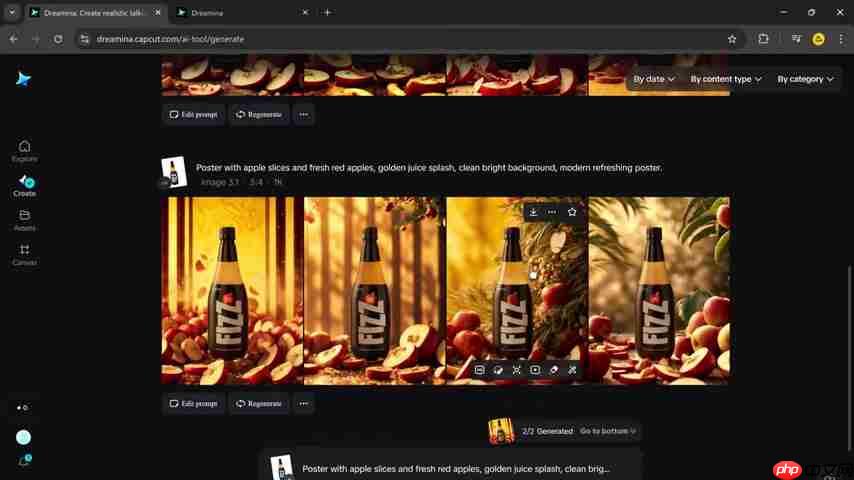This screenshot has height=480, width=854.
Task: View site information icon in address bar
Action: (x=84, y=39)
